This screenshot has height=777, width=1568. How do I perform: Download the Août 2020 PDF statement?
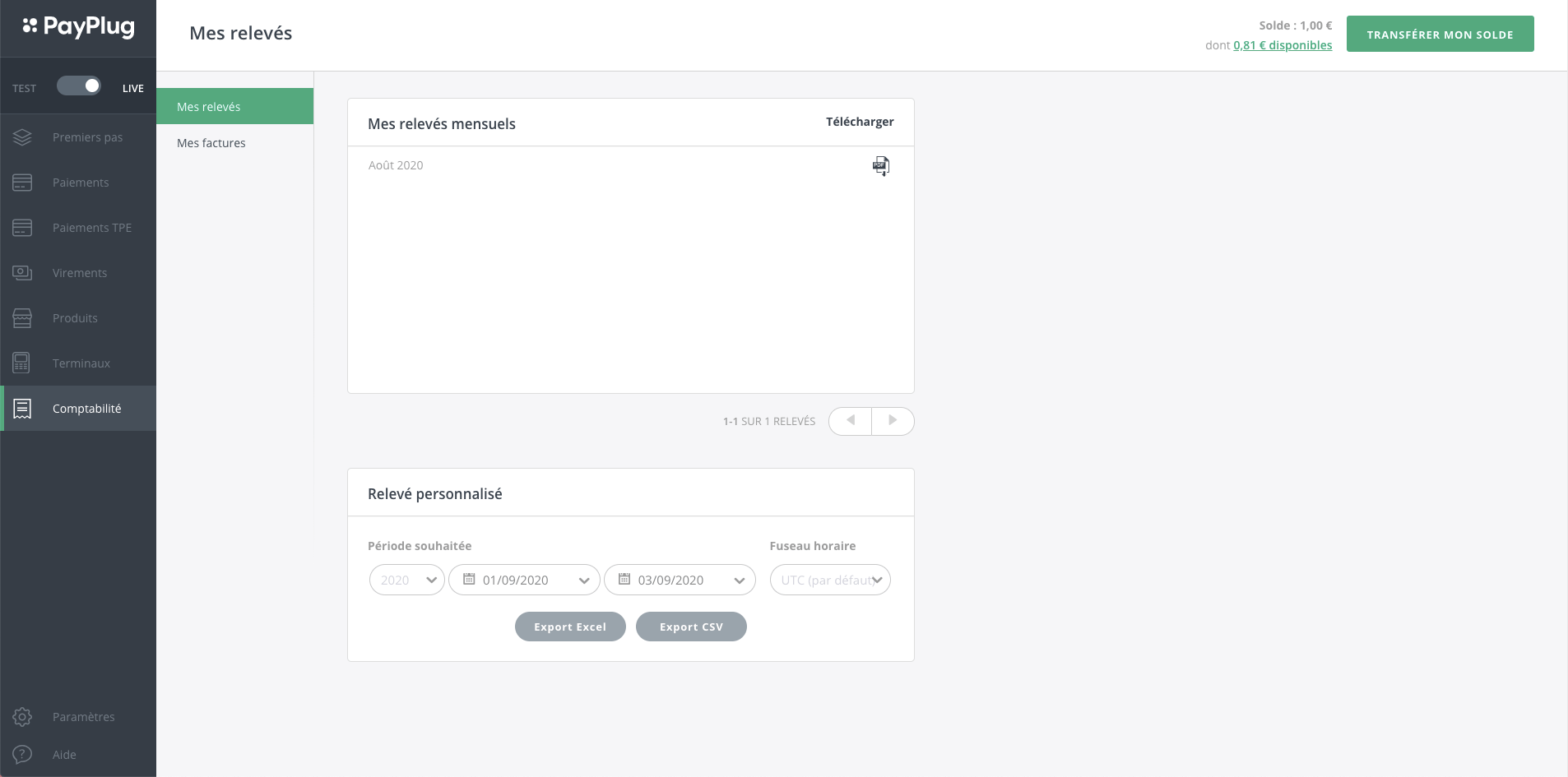pyautogui.click(x=880, y=166)
